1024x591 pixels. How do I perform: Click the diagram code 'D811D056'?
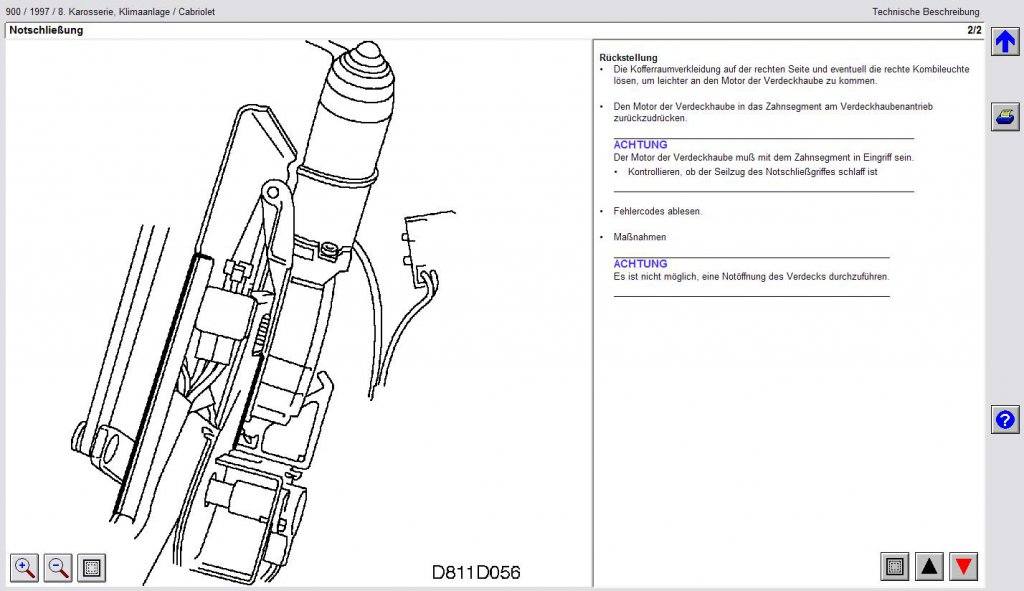(476, 573)
